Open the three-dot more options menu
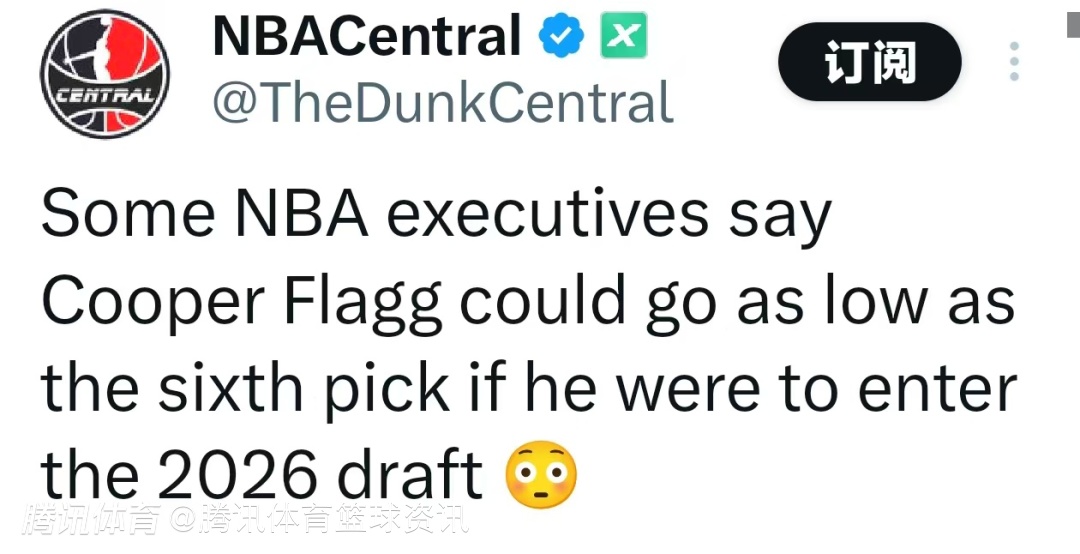 [x=1014, y=62]
